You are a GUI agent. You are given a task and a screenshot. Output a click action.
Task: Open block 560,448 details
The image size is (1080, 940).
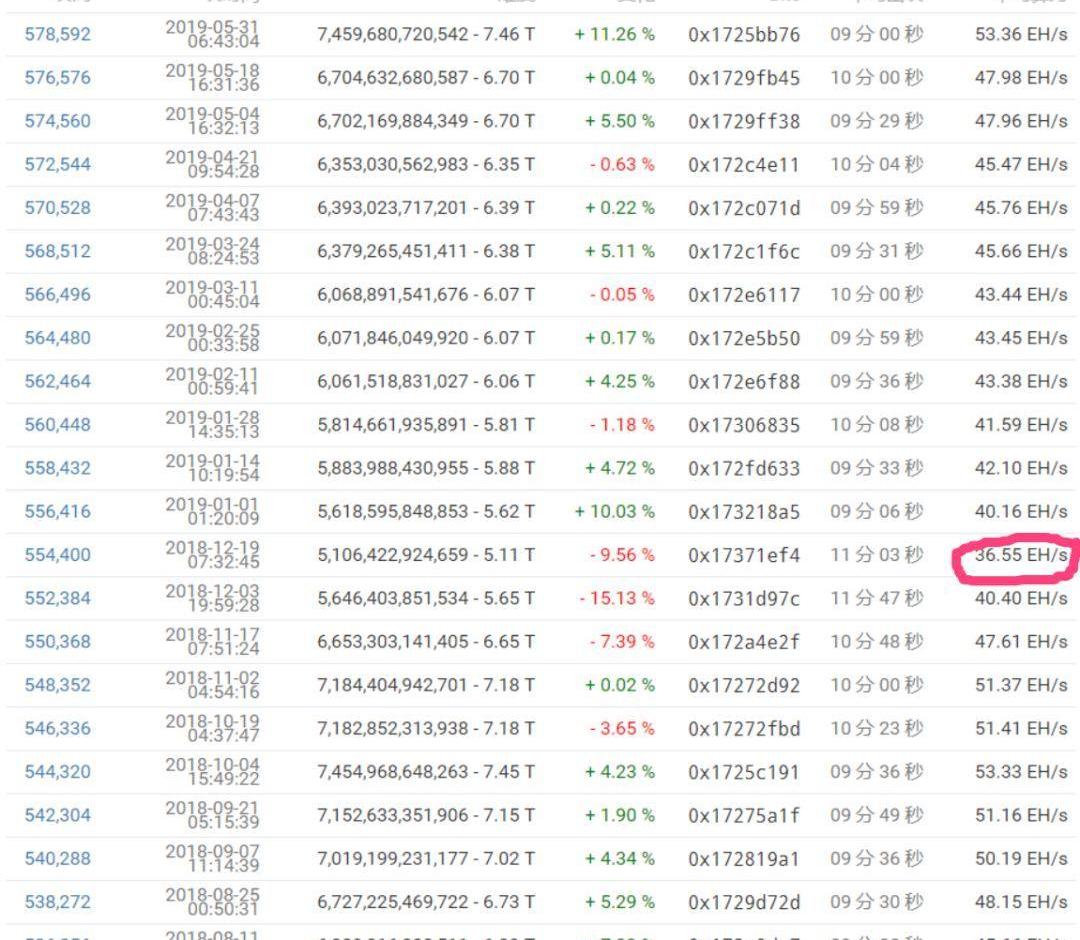(x=57, y=425)
